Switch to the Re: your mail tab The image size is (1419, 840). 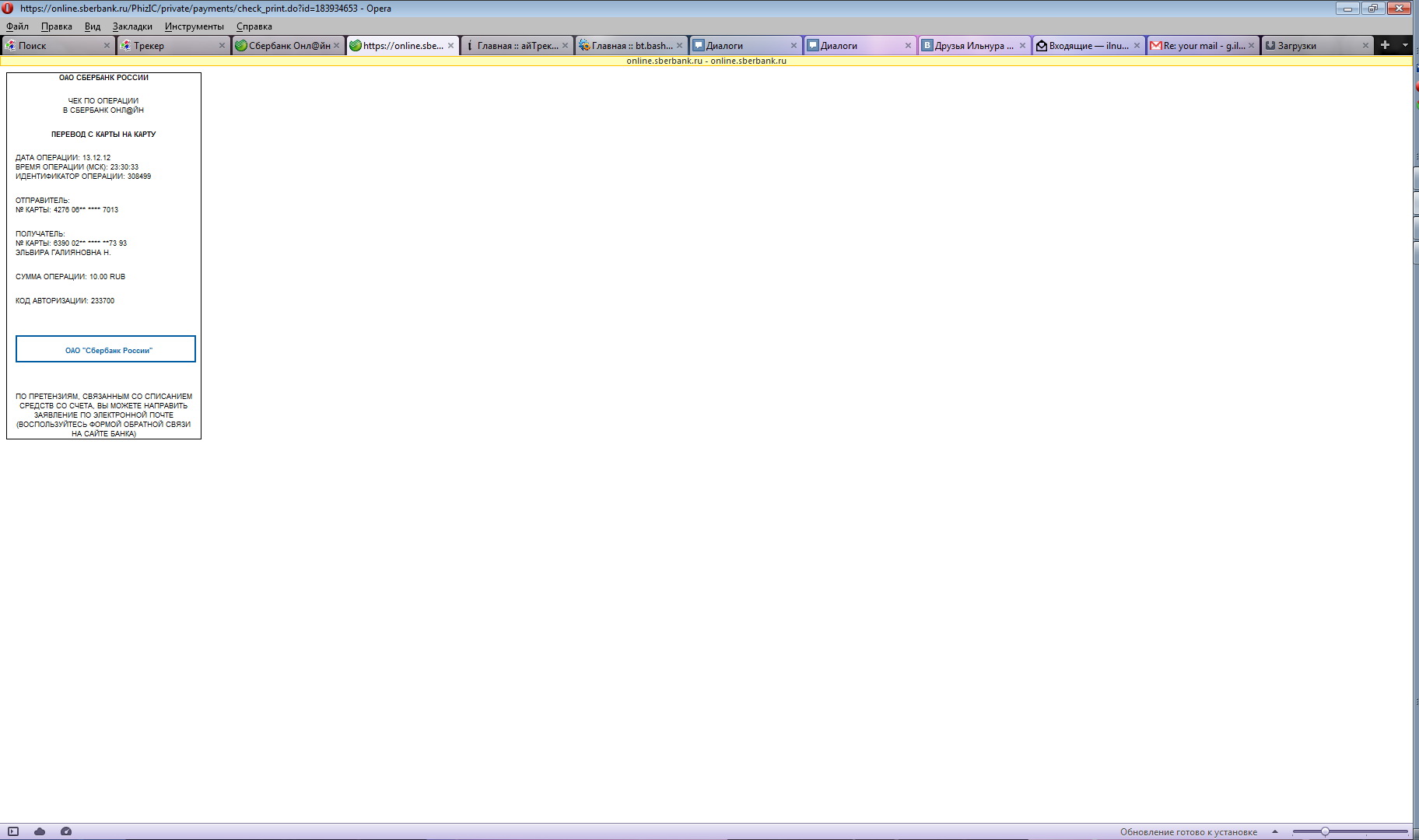[x=1203, y=46]
